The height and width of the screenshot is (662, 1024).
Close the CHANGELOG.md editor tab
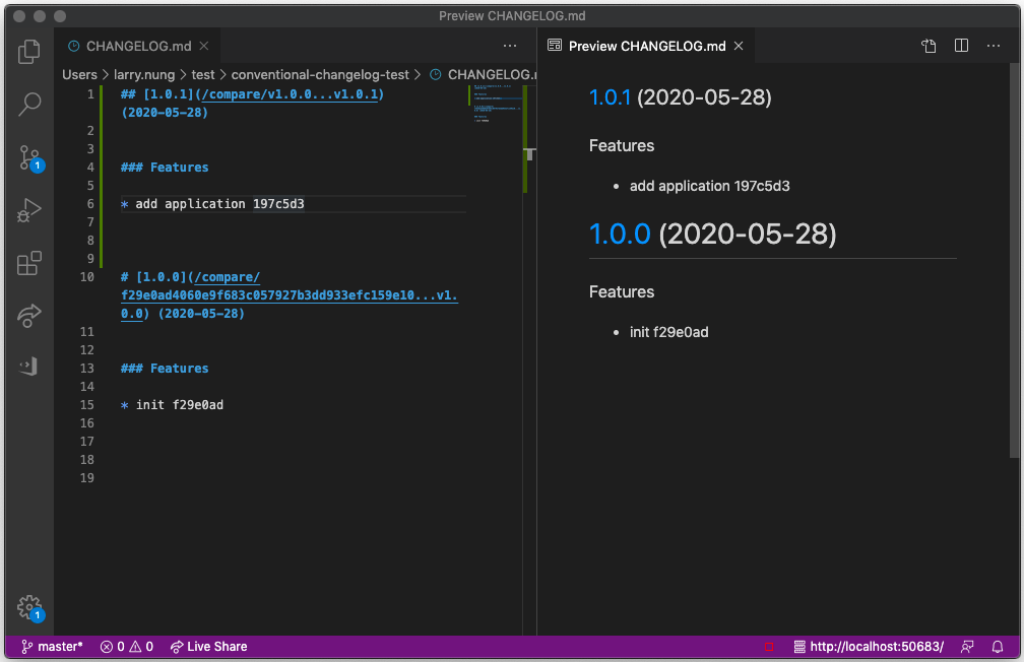[204, 46]
